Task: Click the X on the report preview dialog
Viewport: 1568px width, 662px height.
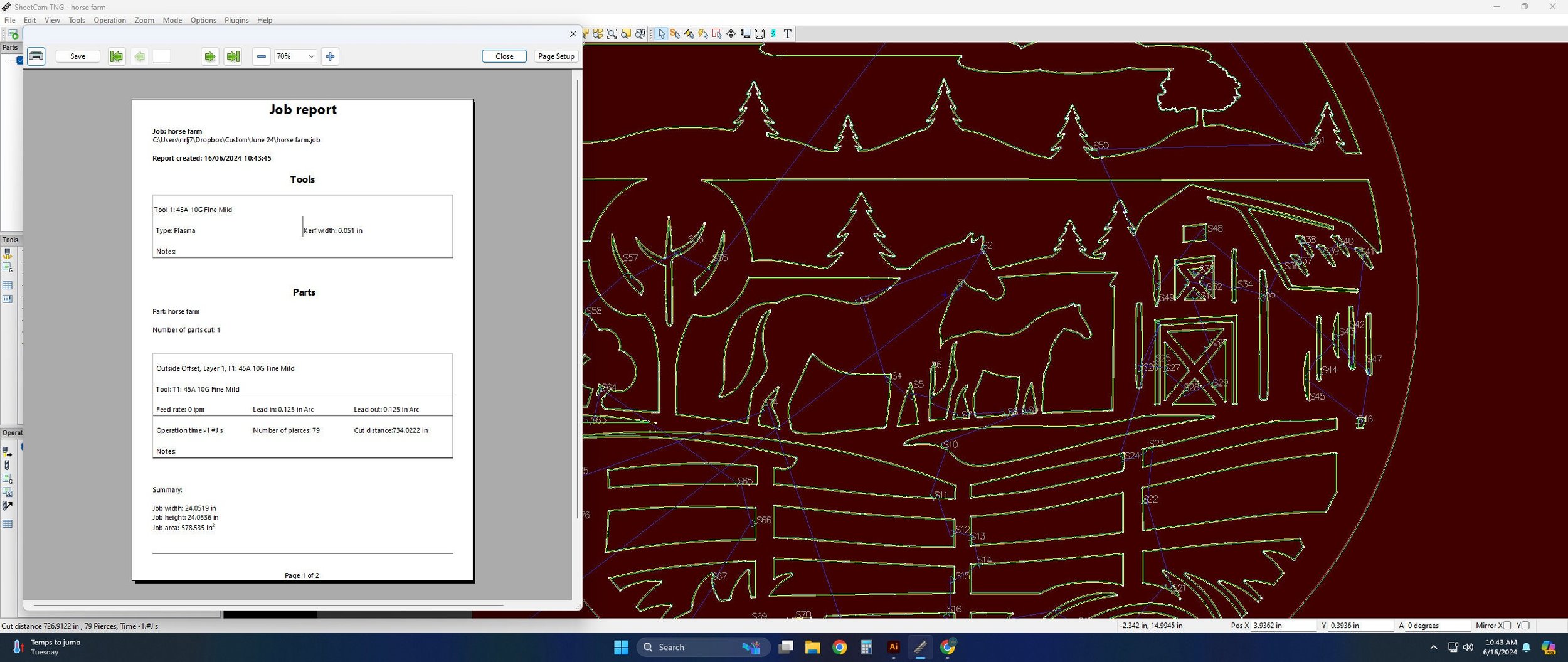Action: (x=573, y=34)
